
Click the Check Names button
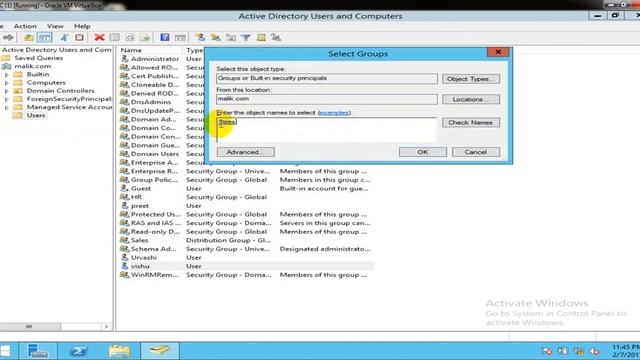471,122
